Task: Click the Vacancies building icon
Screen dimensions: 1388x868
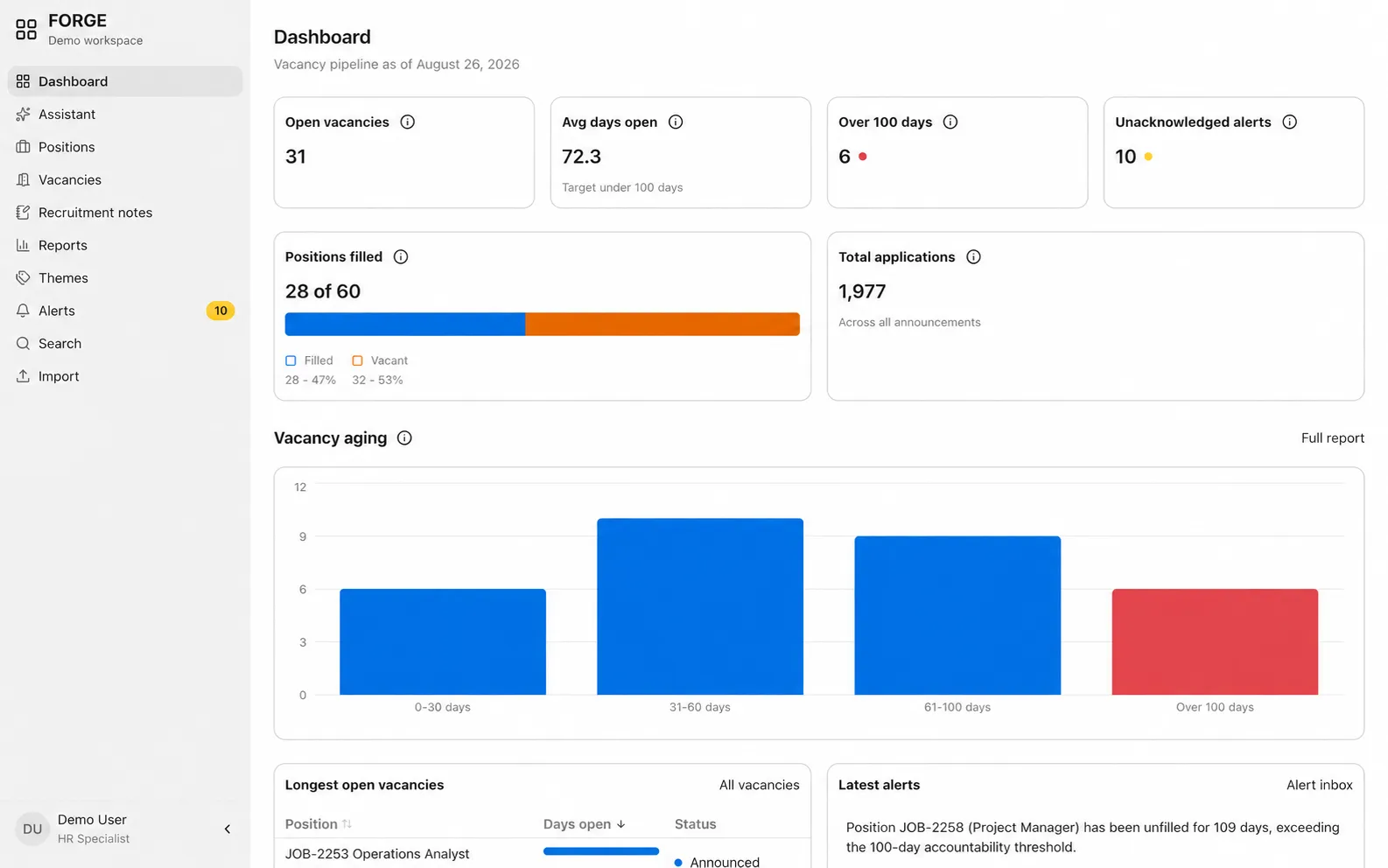Action: click(23, 179)
